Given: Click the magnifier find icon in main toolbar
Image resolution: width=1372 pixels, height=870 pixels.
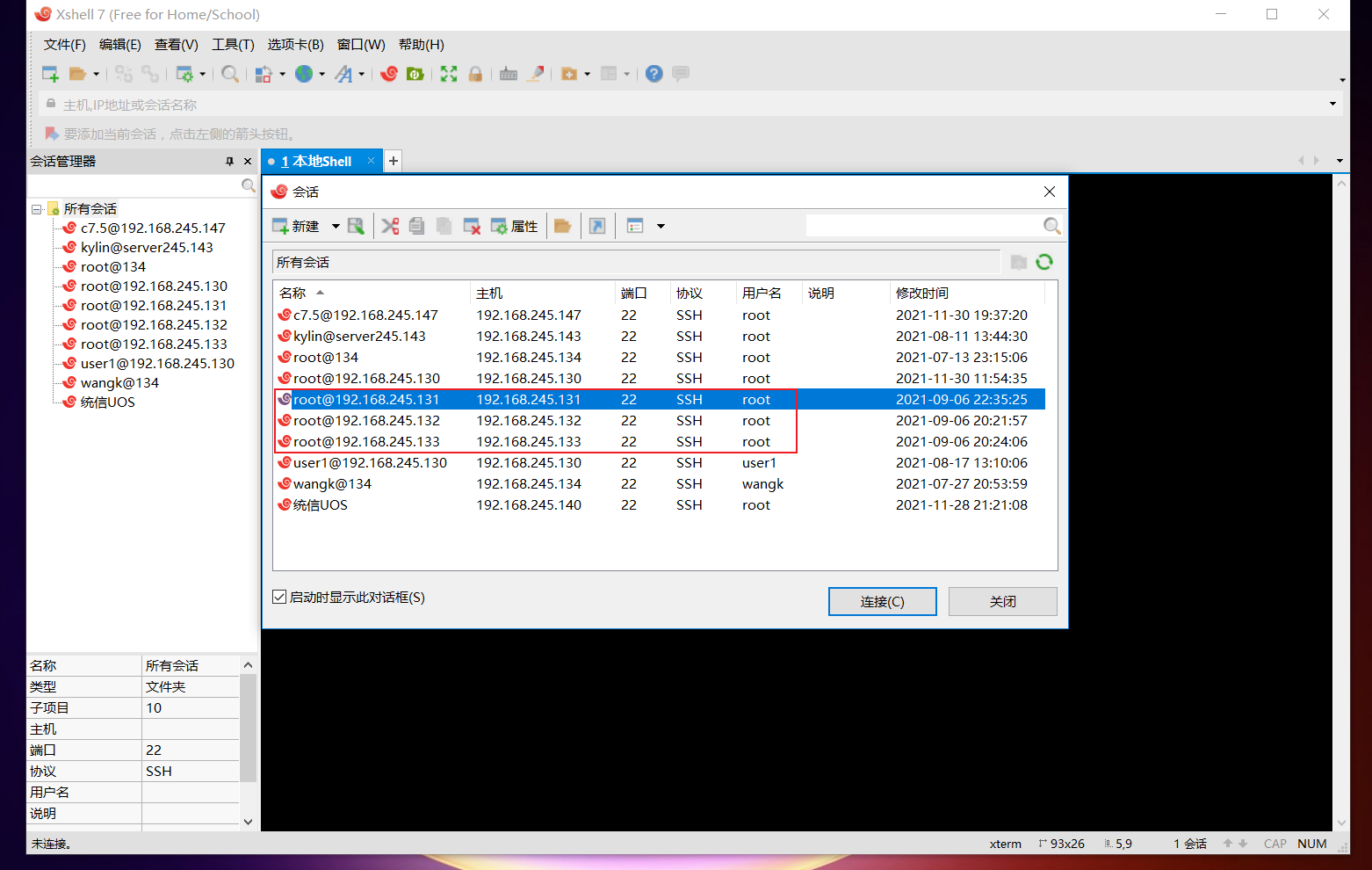Looking at the screenshot, I should (230, 74).
